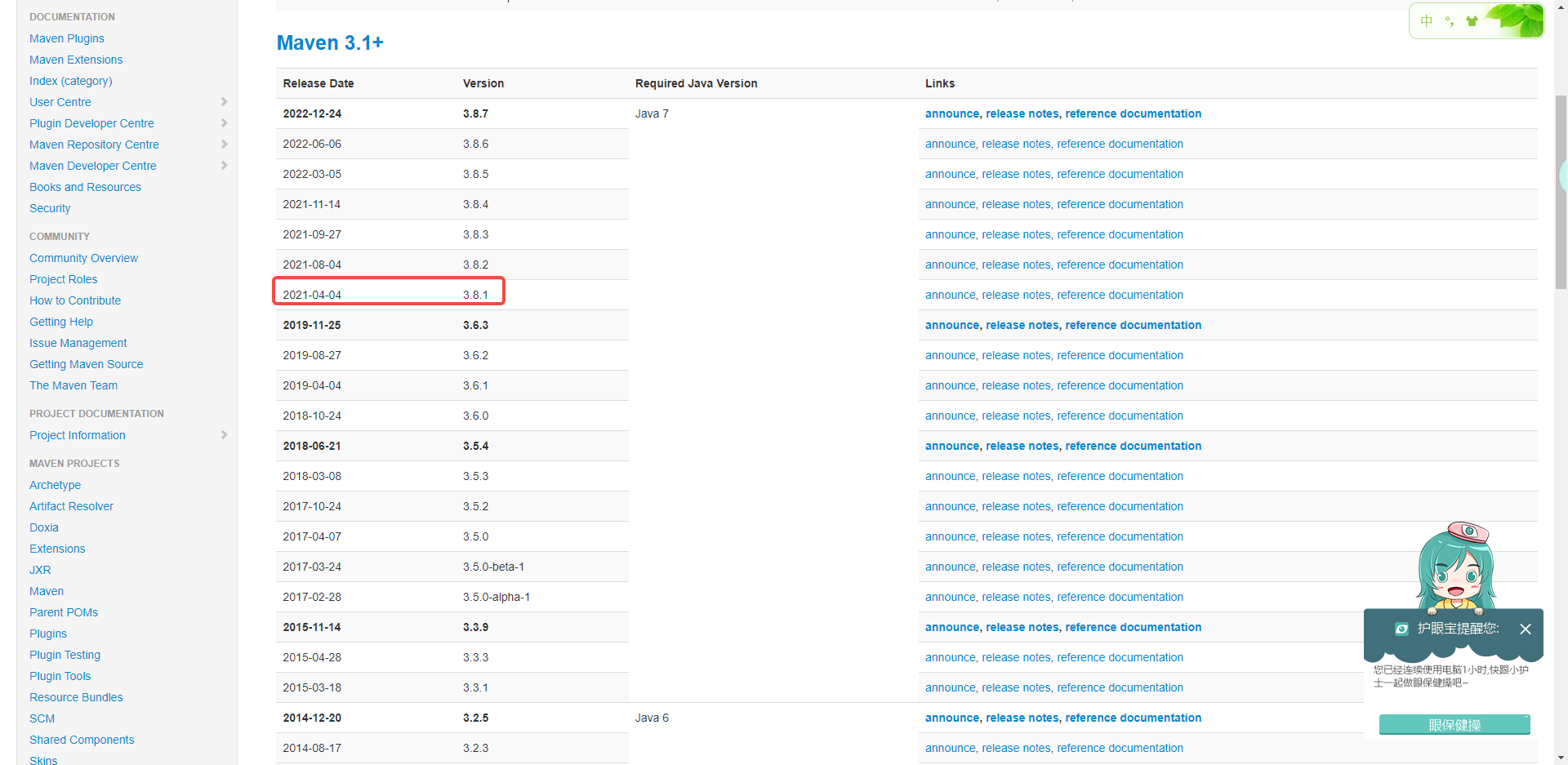This screenshot has height=765, width=1568.
Task: Open Community Overview link
Action: pos(83,258)
